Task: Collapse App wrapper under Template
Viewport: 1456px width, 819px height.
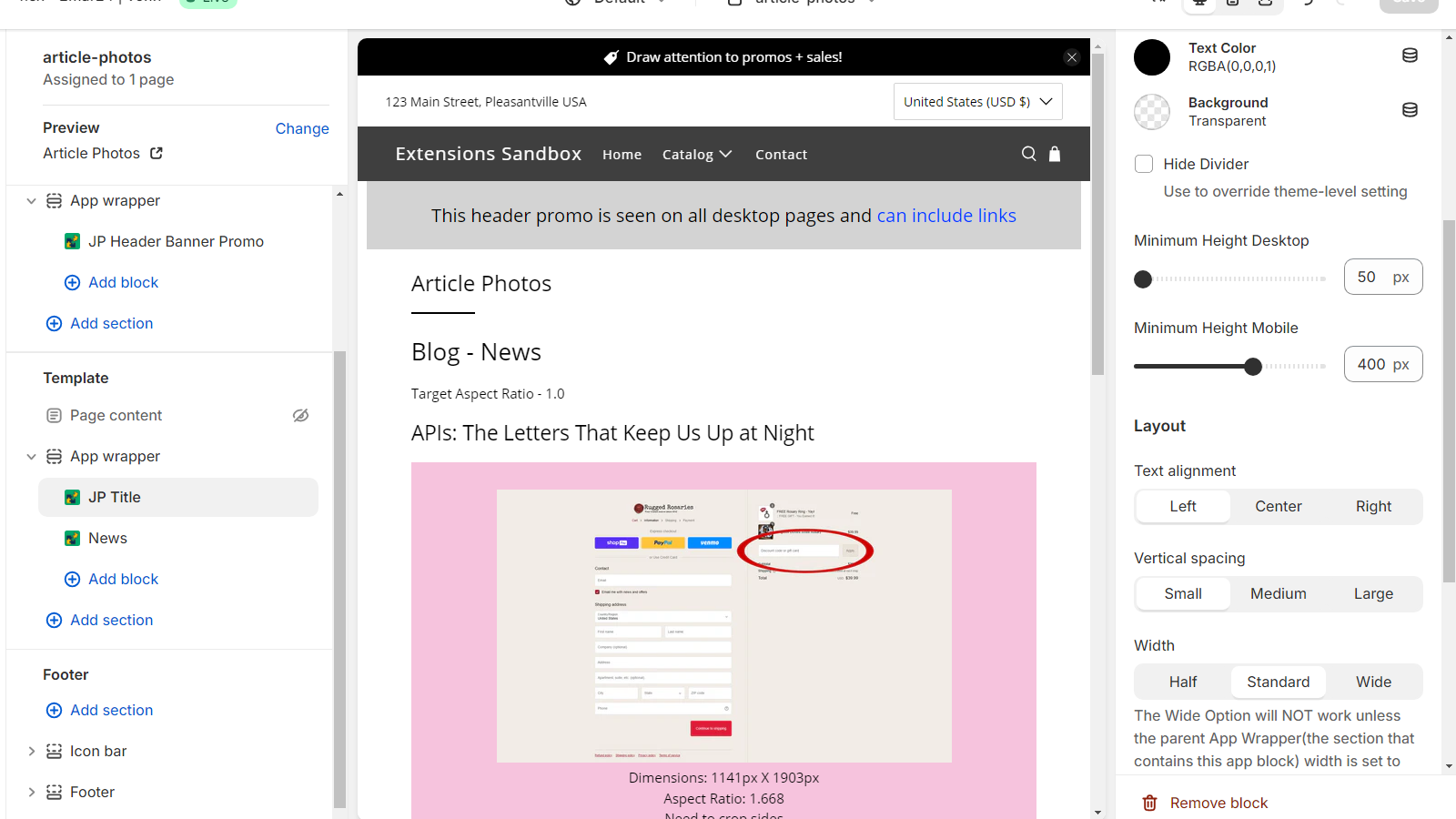Action: pos(31,456)
